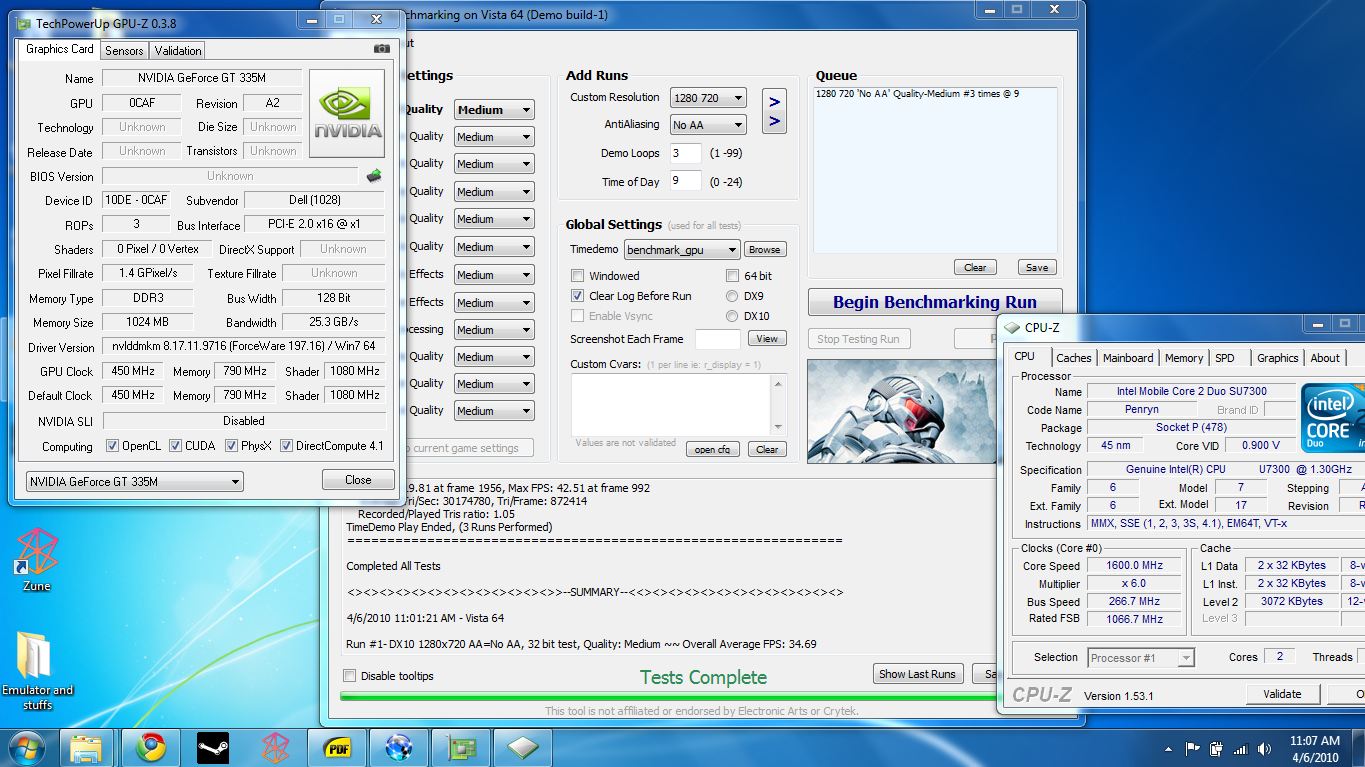Click Begin Benchmarking Run button

pos(935,302)
